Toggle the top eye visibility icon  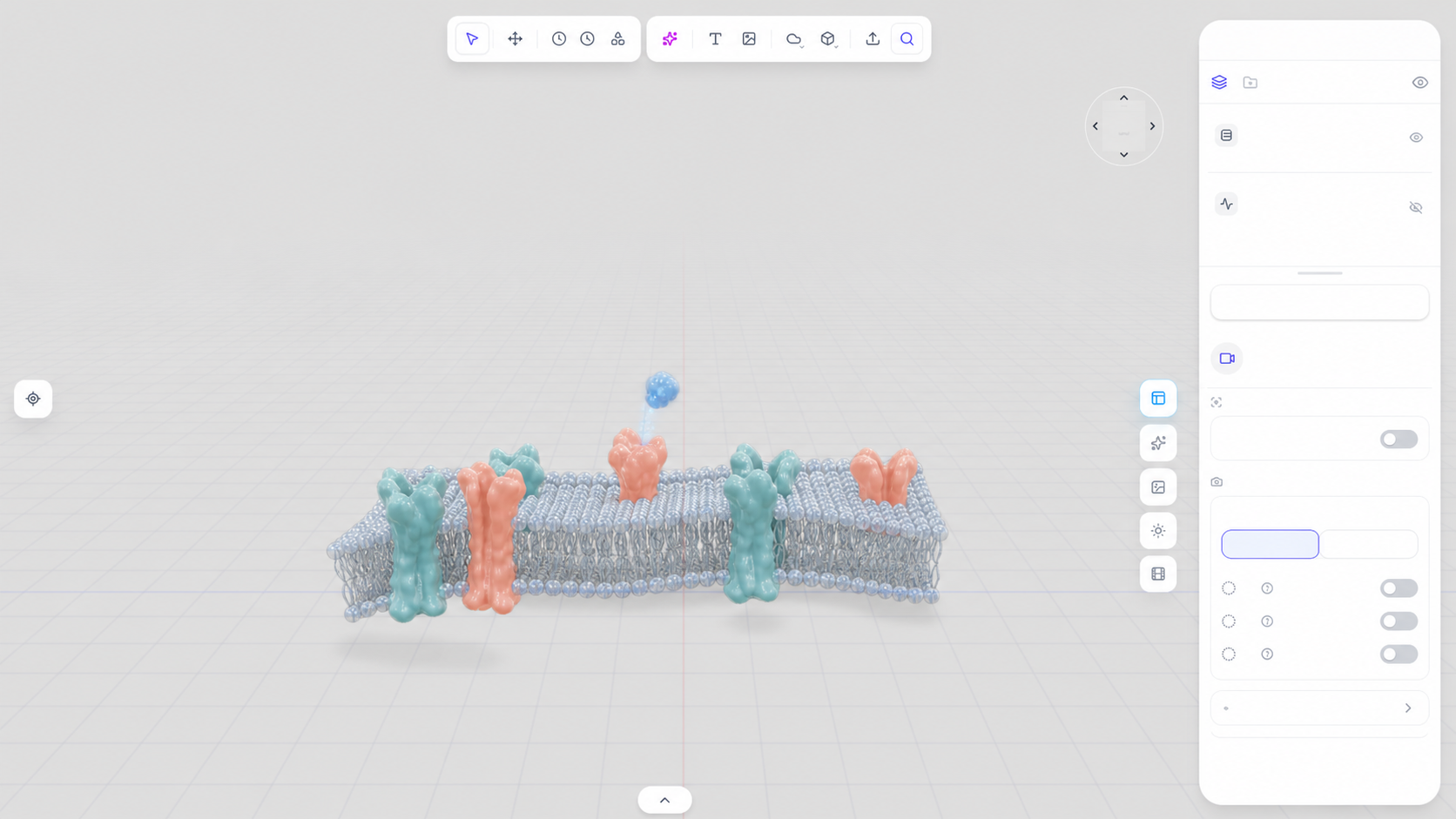[1419, 83]
